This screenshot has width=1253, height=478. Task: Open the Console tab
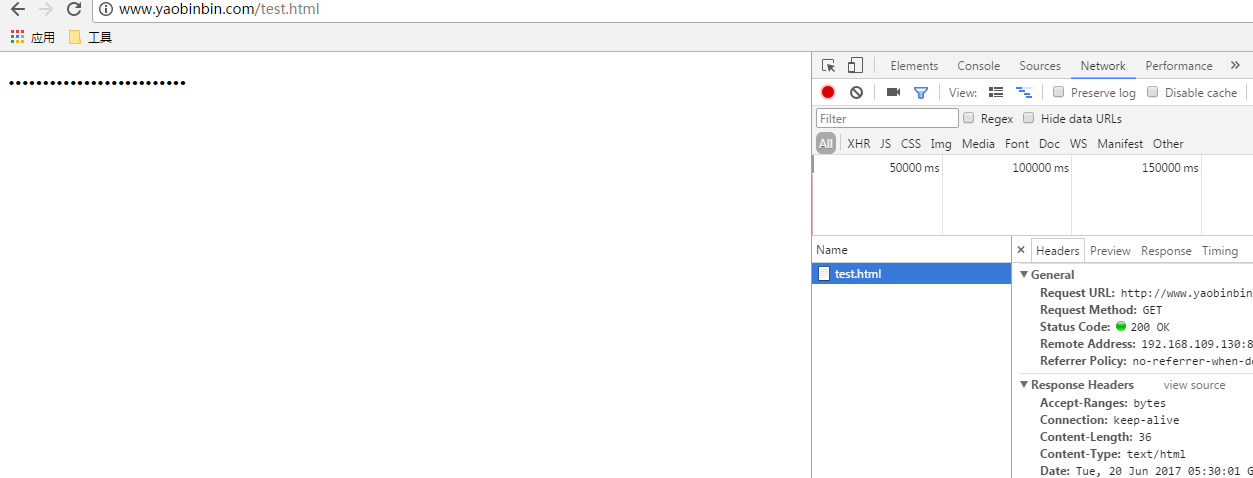click(x=978, y=66)
